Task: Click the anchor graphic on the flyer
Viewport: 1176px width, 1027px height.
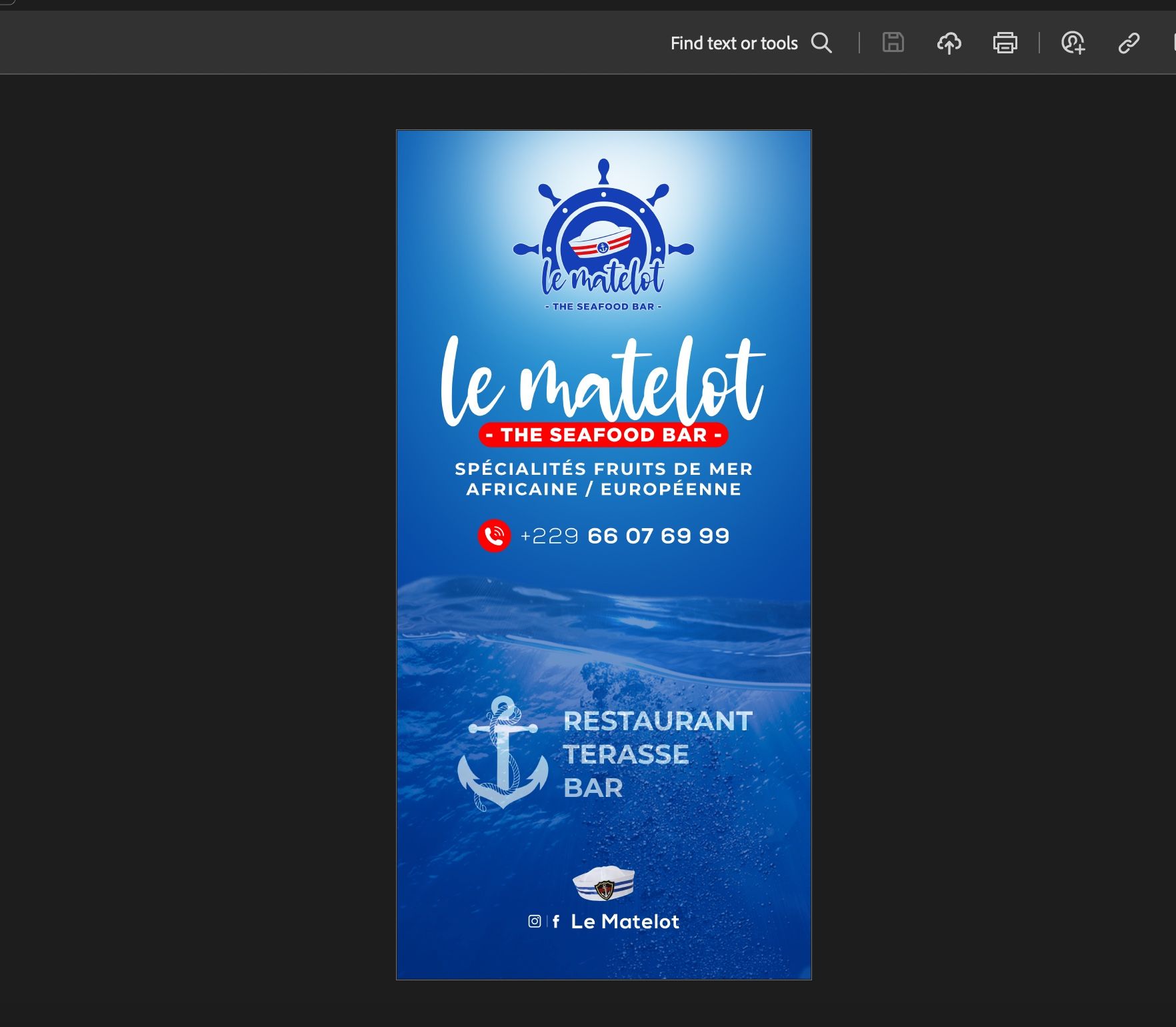Action: [x=503, y=754]
